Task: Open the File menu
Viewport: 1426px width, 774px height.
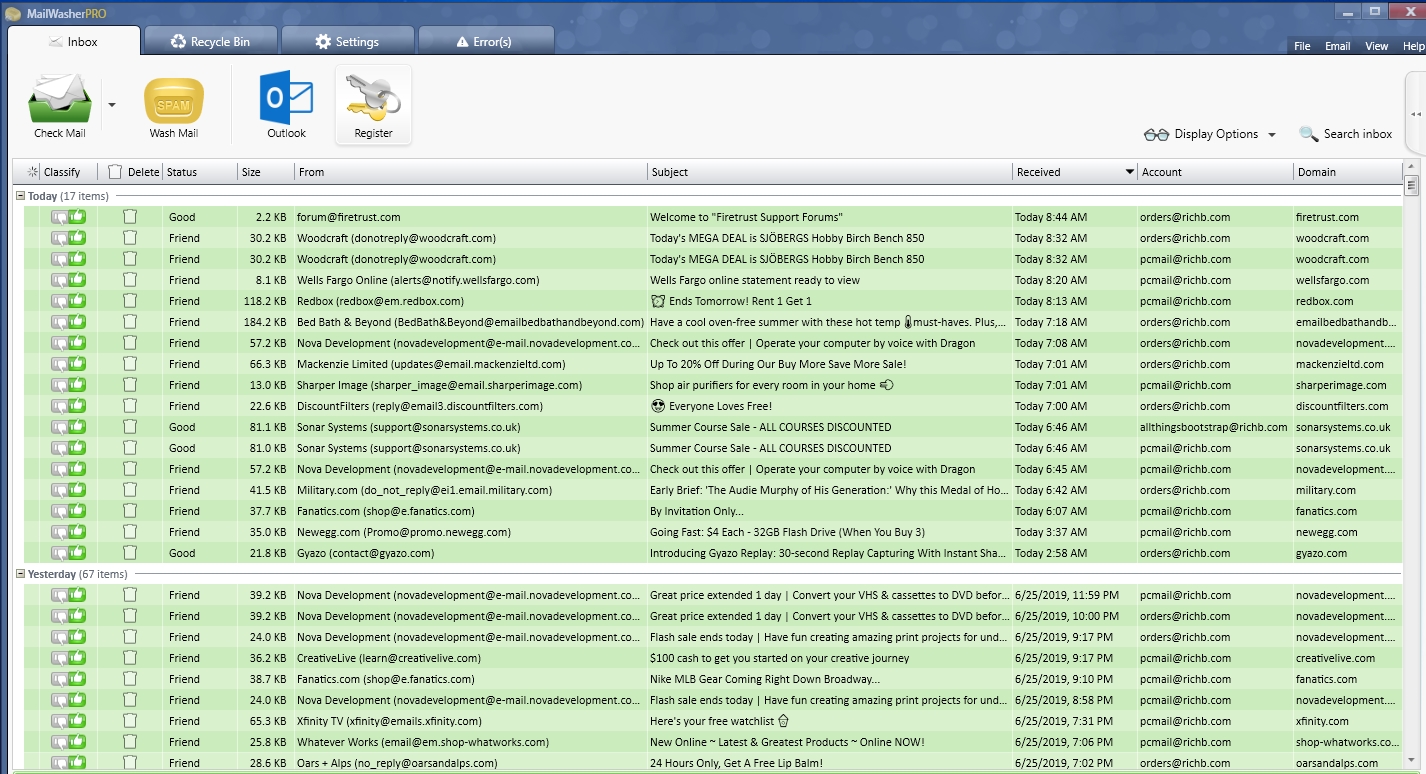Action: click(1302, 46)
